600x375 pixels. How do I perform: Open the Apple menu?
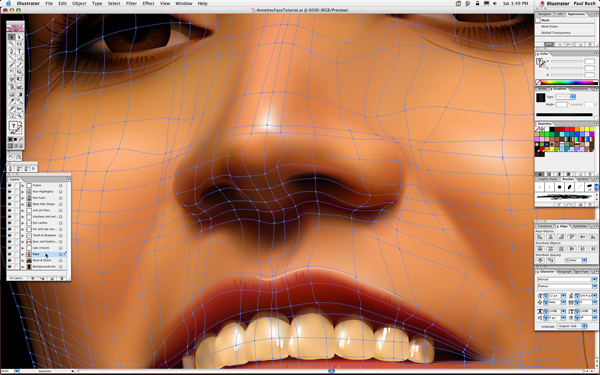click(x=8, y=3)
